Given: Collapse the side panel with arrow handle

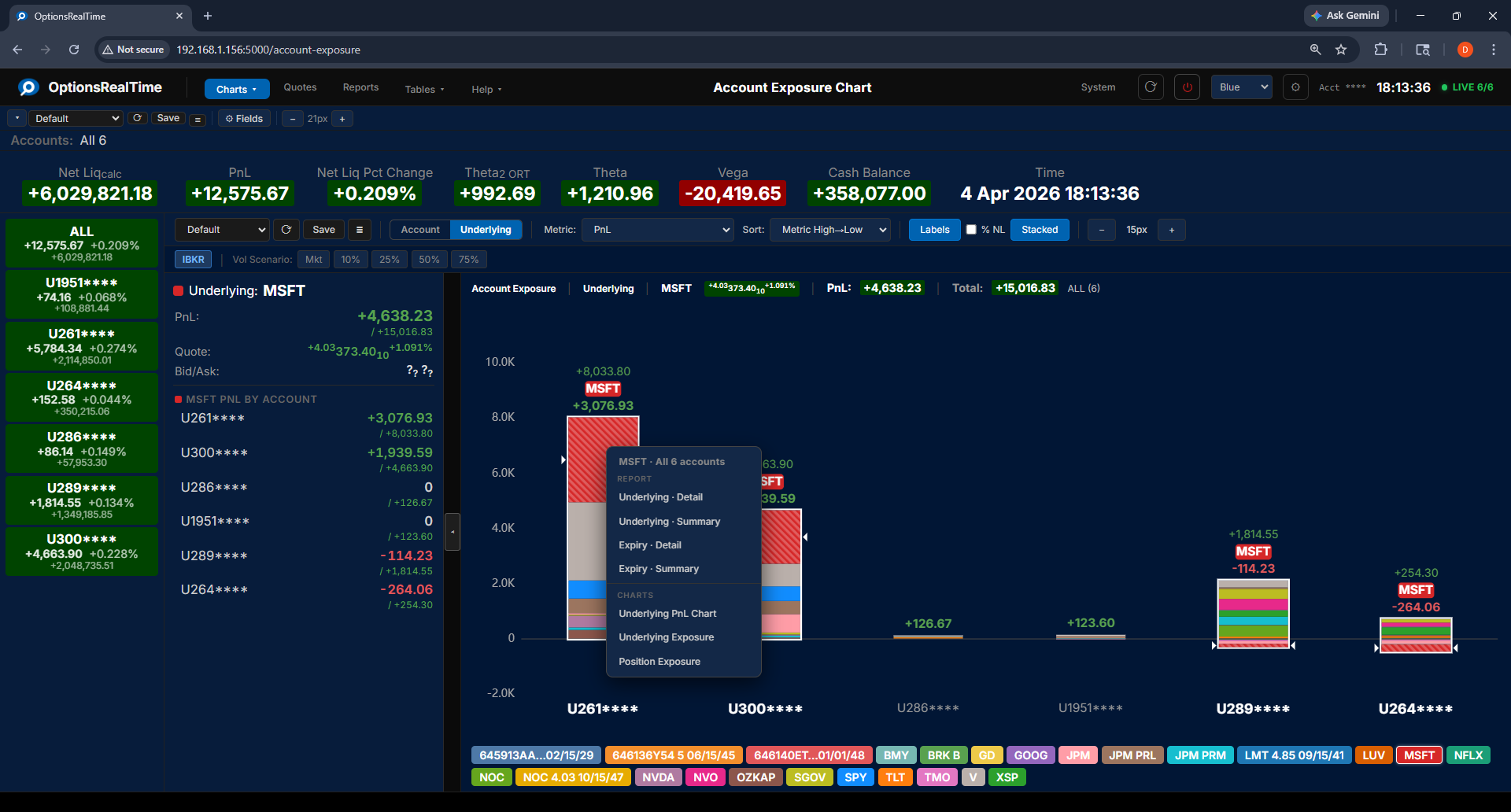Looking at the screenshot, I should tap(453, 532).
